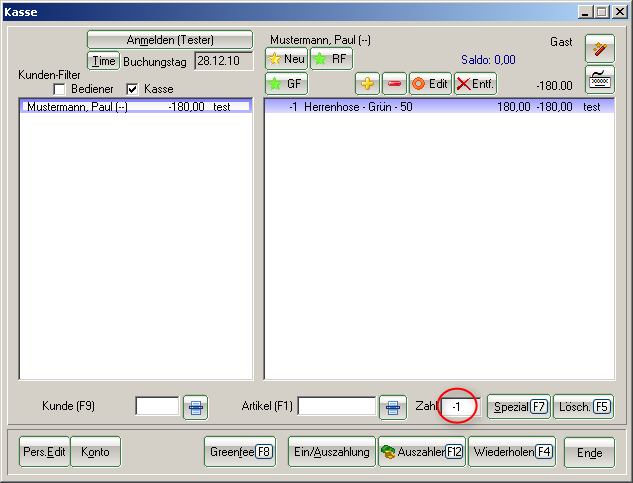This screenshot has height=483, width=633.
Task: Click the Gast label
Action: 561,42
